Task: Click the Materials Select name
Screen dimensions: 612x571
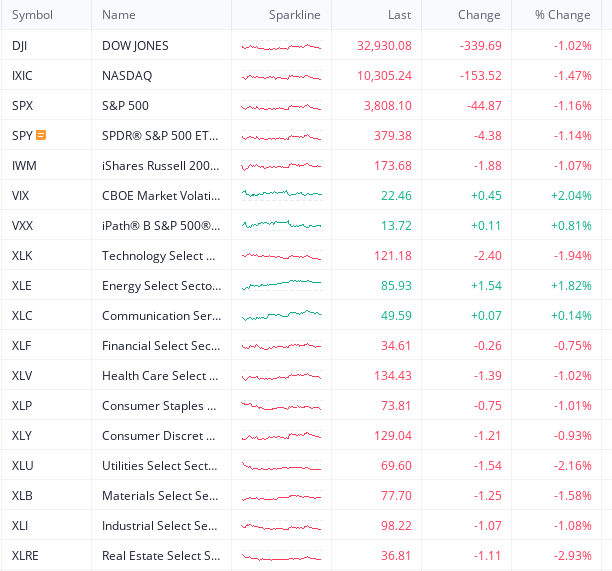Action: click(x=160, y=496)
